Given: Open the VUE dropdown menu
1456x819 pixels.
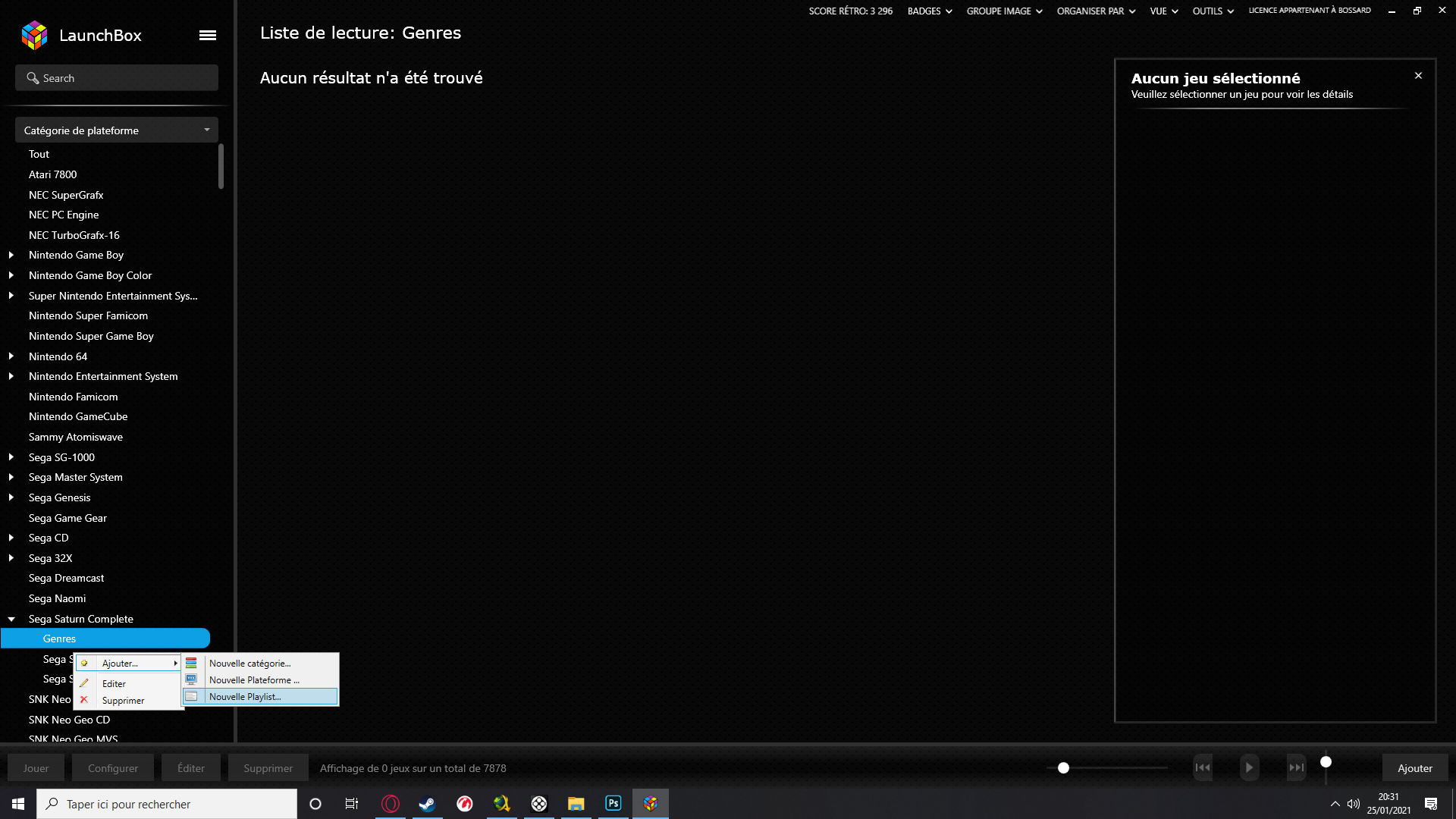Looking at the screenshot, I should [1164, 11].
